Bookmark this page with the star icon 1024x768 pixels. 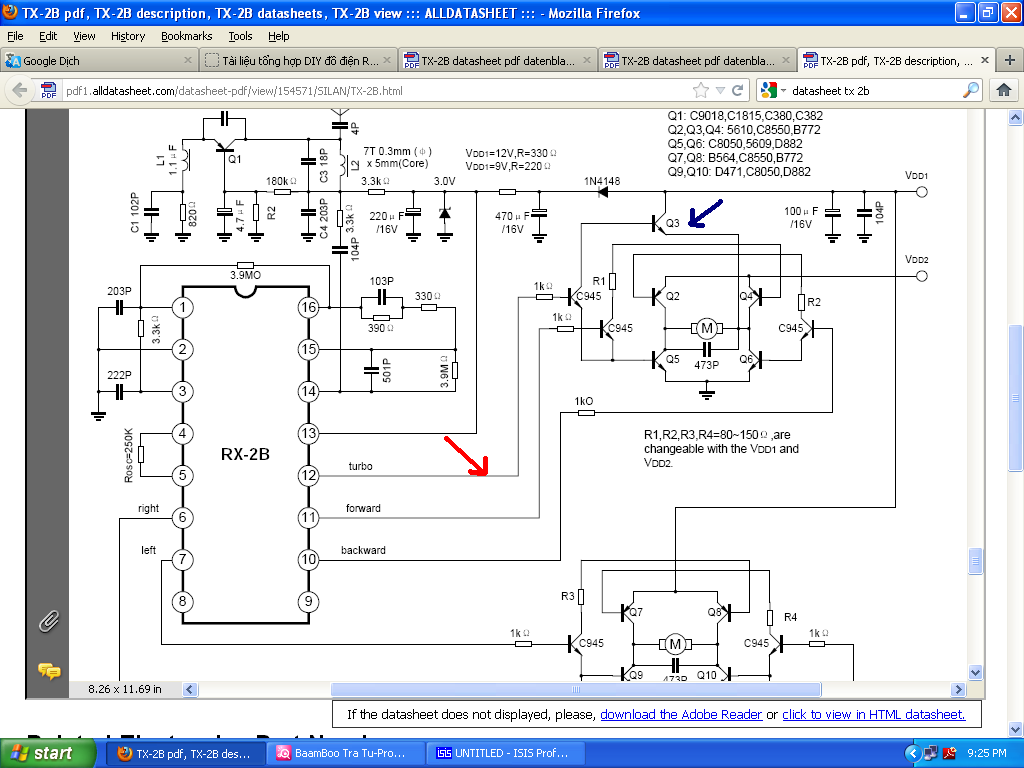tap(701, 90)
